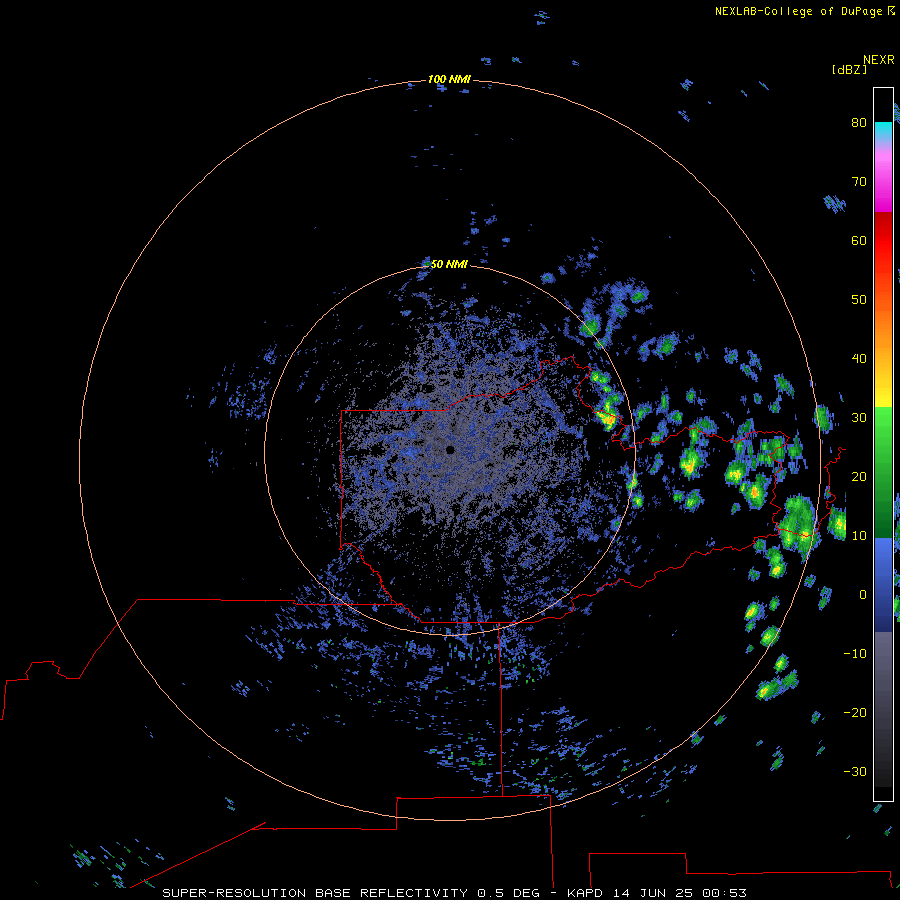Screen dimensions: 900x900
Task: Click the 100 NMI range ring label
Action: click(449, 79)
